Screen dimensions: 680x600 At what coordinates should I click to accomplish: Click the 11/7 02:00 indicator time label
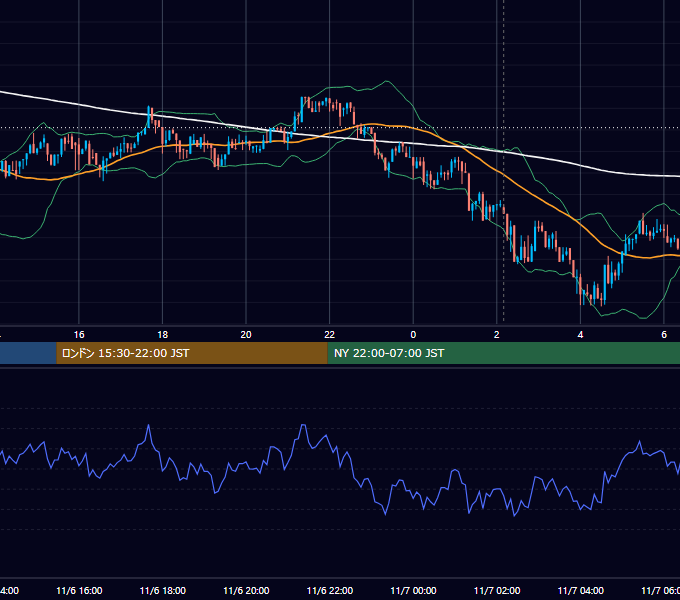pyautogui.click(x=497, y=590)
